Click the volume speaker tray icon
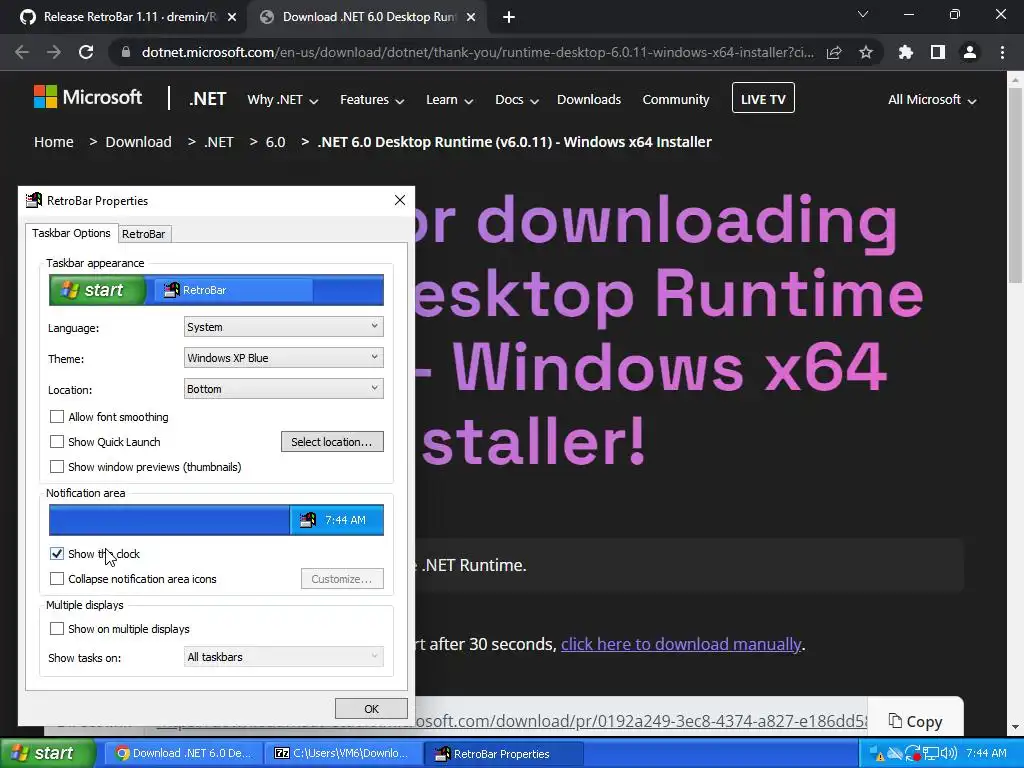This screenshot has width=1024, height=768. (x=948, y=754)
